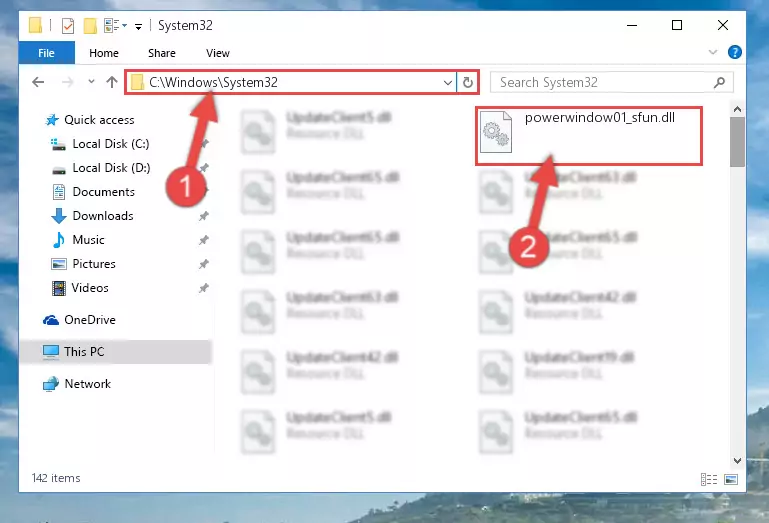Click the vertical scrollbar thumb

click(737, 142)
